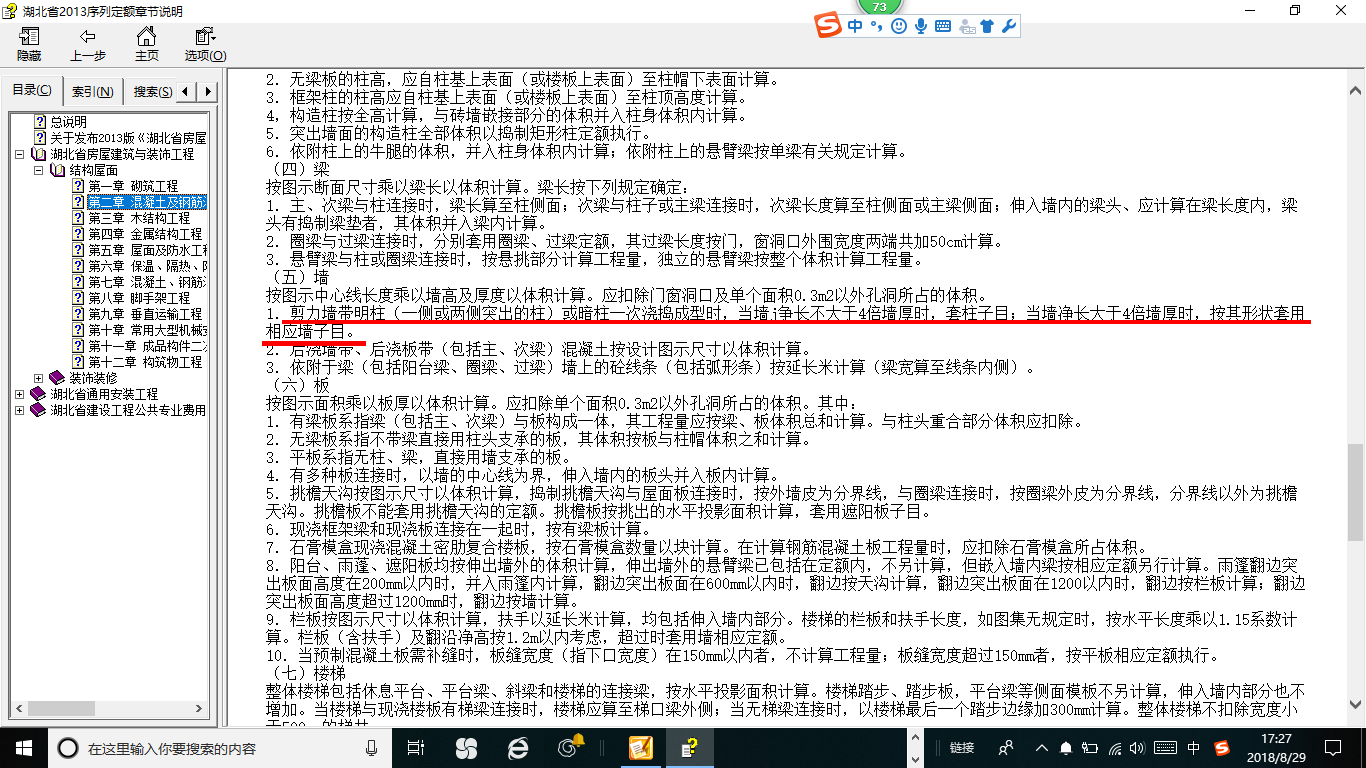Click the 隐藏 (Hide) toolbar button
Viewport: 1366px width, 768px height.
[x=29, y=44]
